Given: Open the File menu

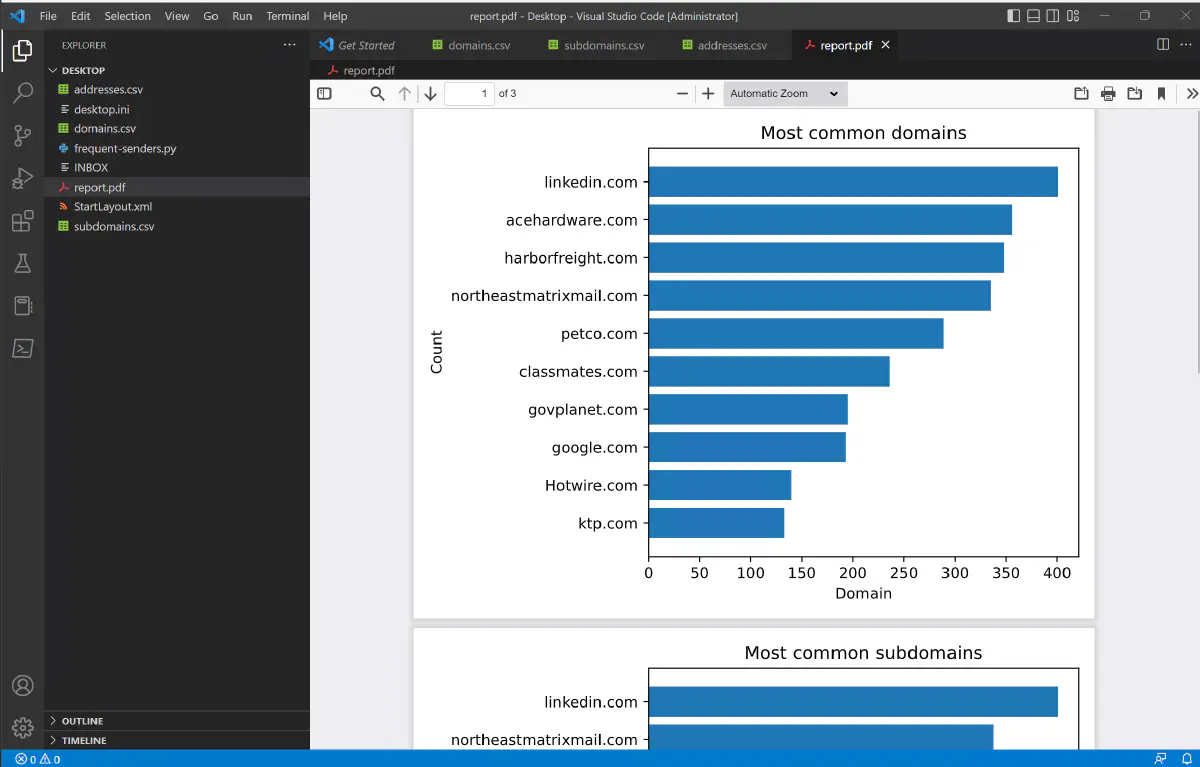Looking at the screenshot, I should [x=48, y=16].
